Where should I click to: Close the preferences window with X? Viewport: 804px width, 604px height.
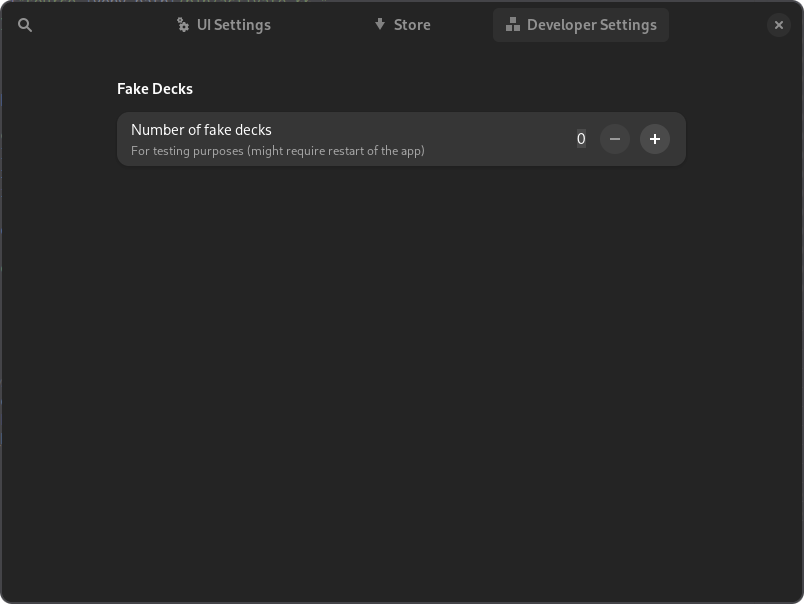[779, 25]
